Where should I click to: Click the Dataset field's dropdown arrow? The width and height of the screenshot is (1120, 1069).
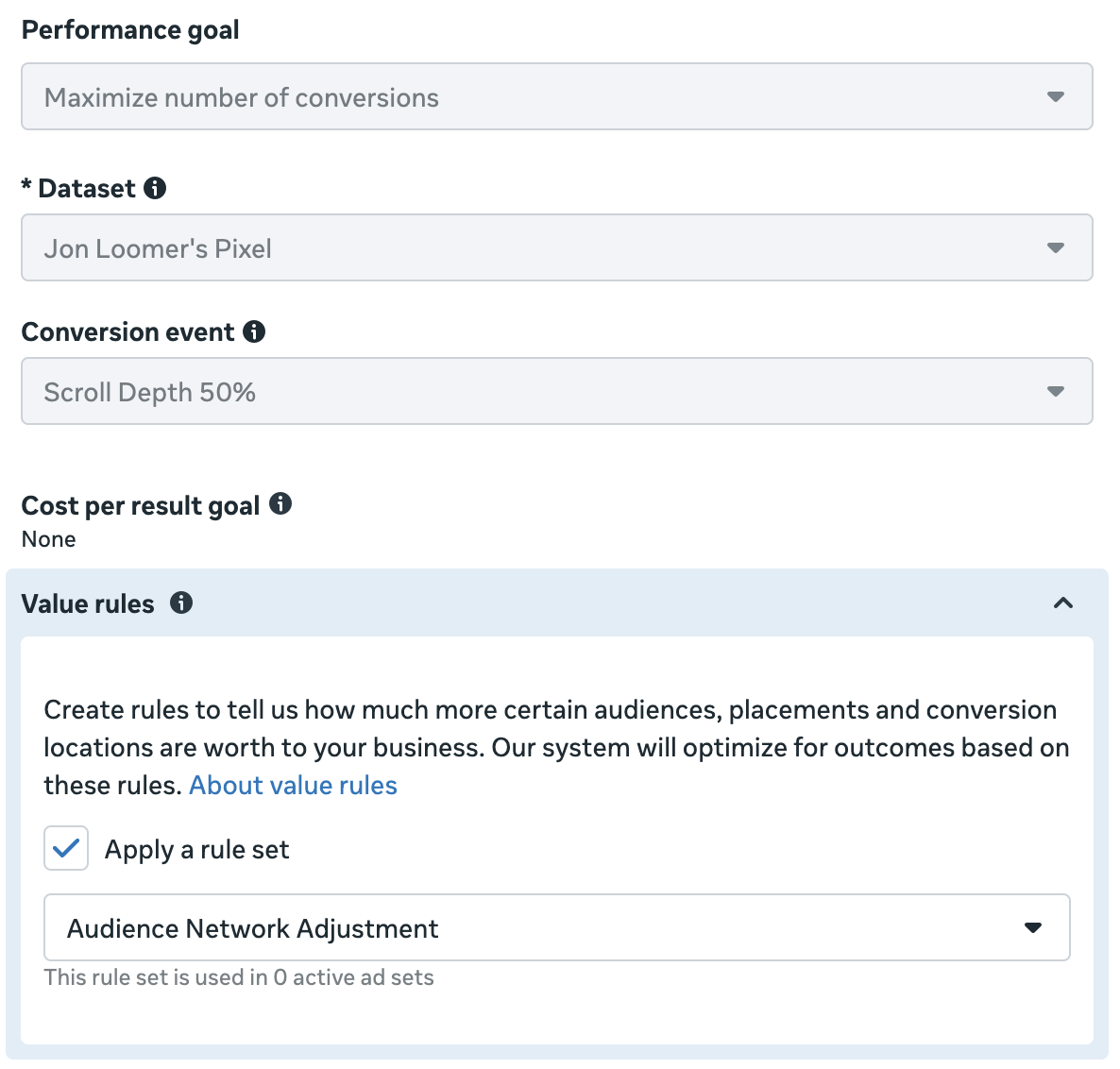coord(1056,247)
